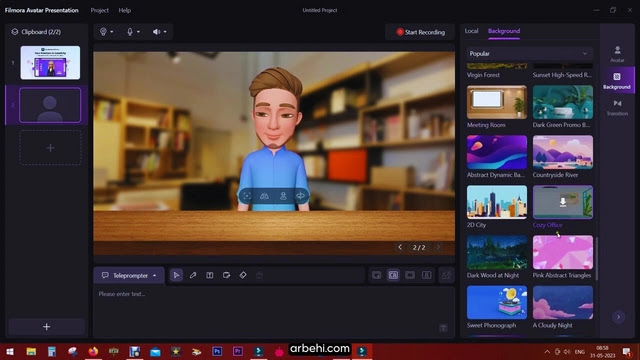640x360 pixels.
Task: Choose the avatar-only layout
Action: pyautogui.click(x=427, y=276)
